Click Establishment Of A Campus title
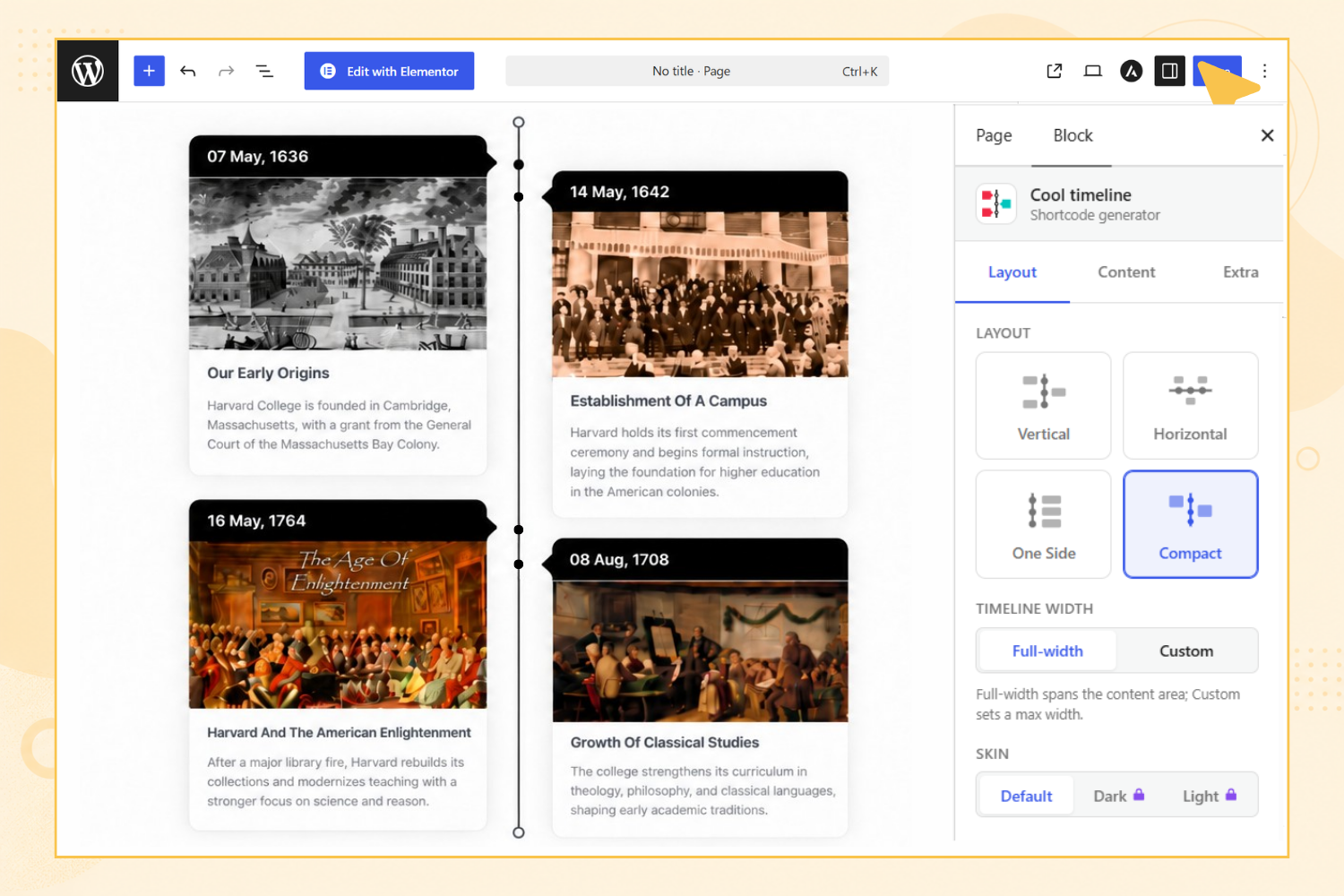 [x=668, y=401]
